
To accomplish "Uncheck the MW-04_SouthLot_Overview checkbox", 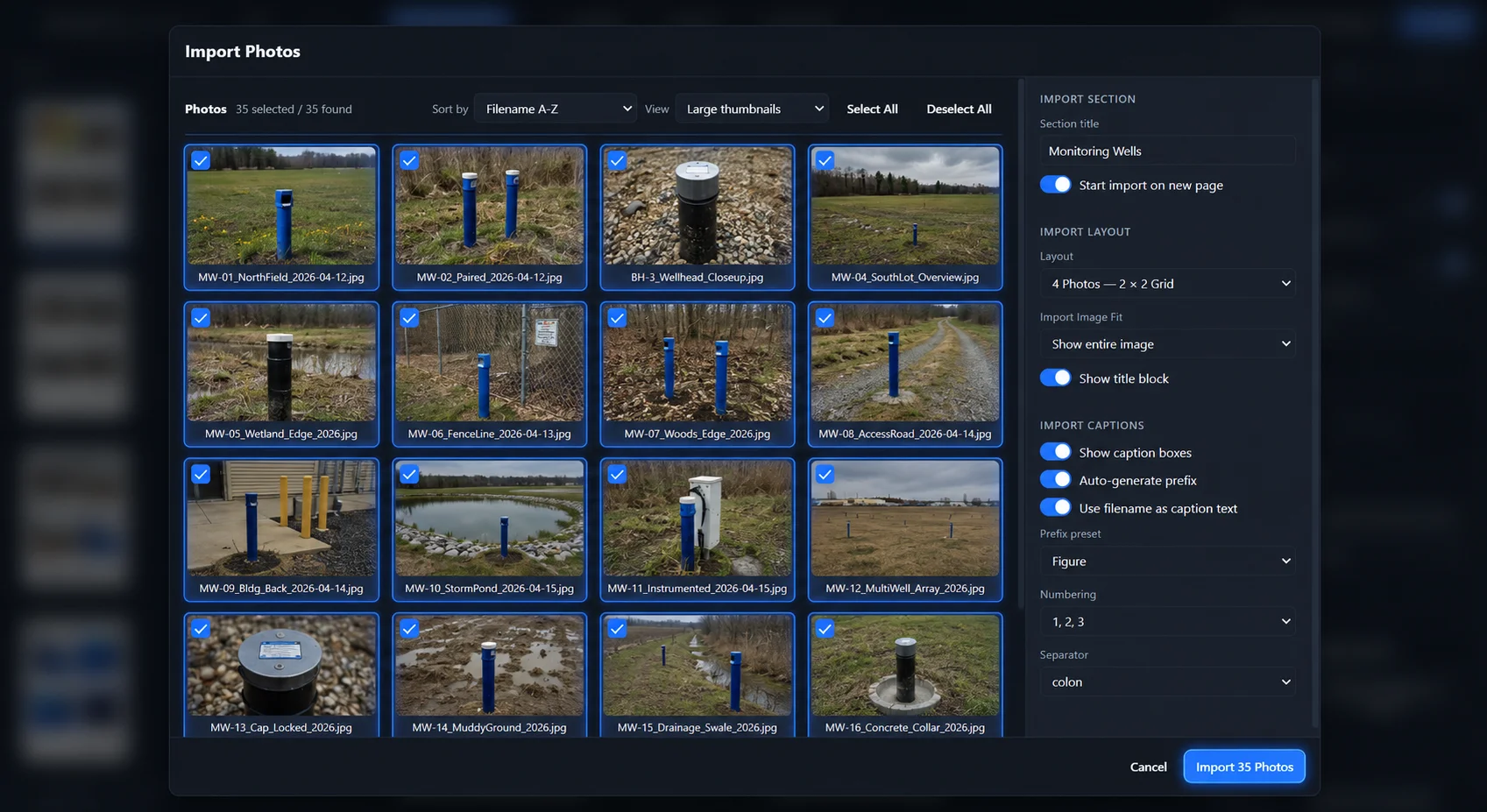I will click(825, 160).
